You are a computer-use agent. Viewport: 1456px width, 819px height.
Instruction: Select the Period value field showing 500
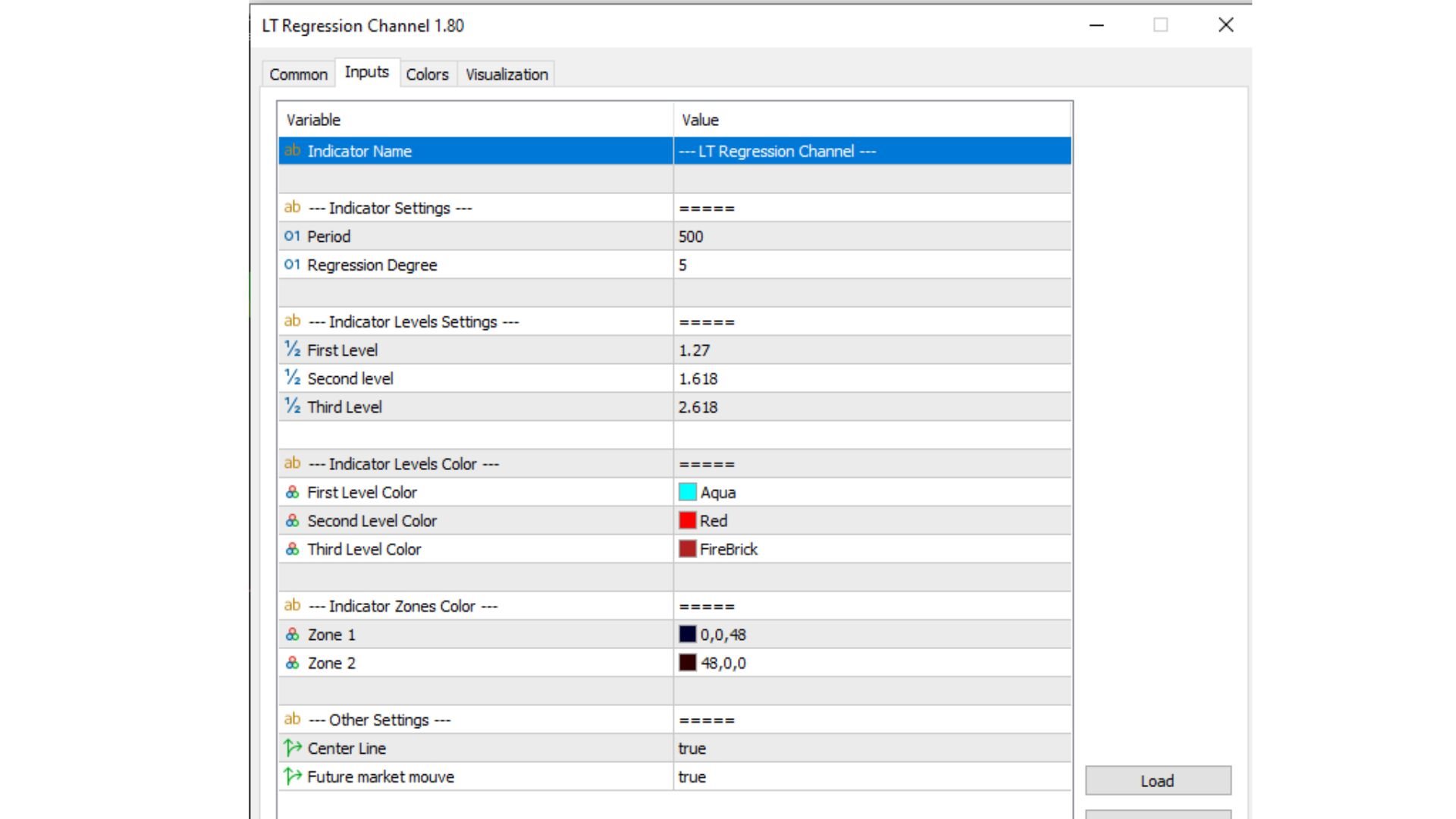pos(758,236)
